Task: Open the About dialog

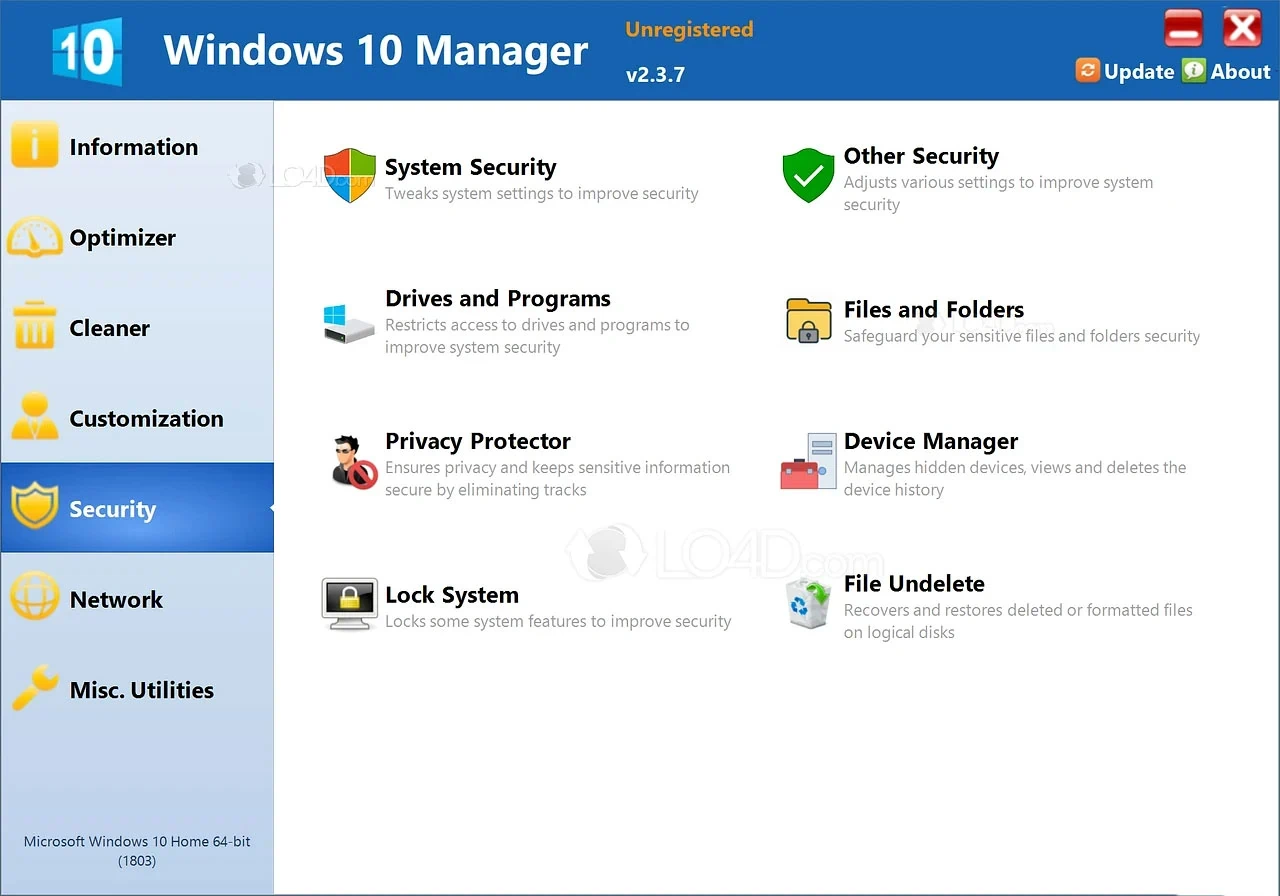Action: (x=1227, y=71)
